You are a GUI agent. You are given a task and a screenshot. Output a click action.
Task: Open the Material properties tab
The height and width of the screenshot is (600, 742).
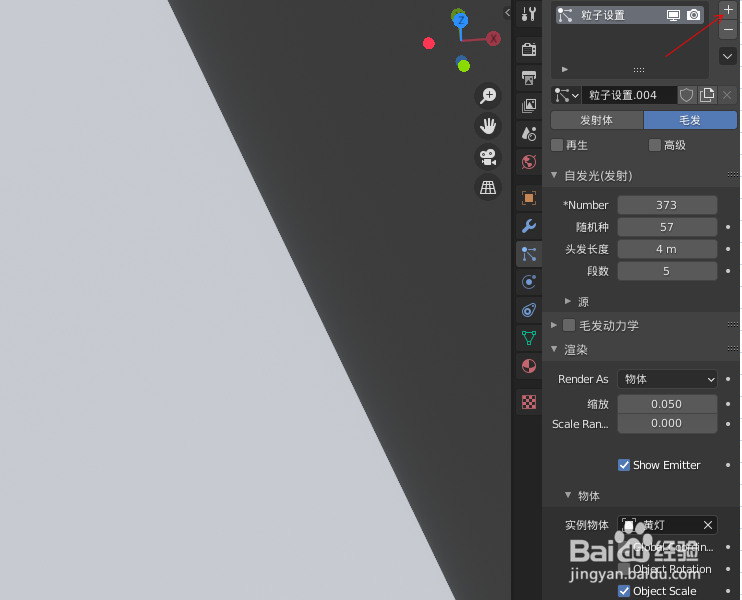[x=529, y=366]
